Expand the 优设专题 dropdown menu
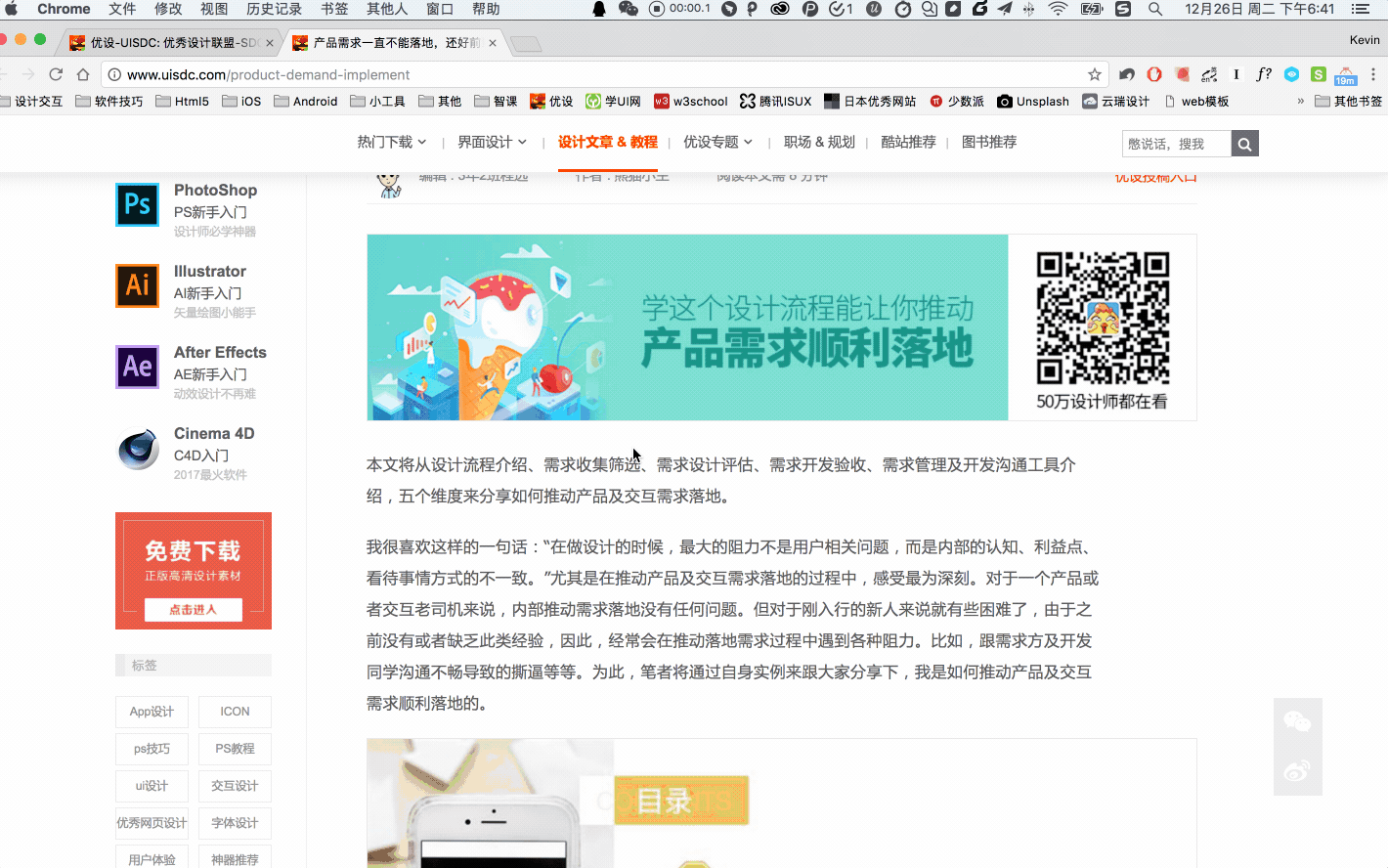Screen dimensions: 1388x868 pyautogui.click(x=718, y=143)
